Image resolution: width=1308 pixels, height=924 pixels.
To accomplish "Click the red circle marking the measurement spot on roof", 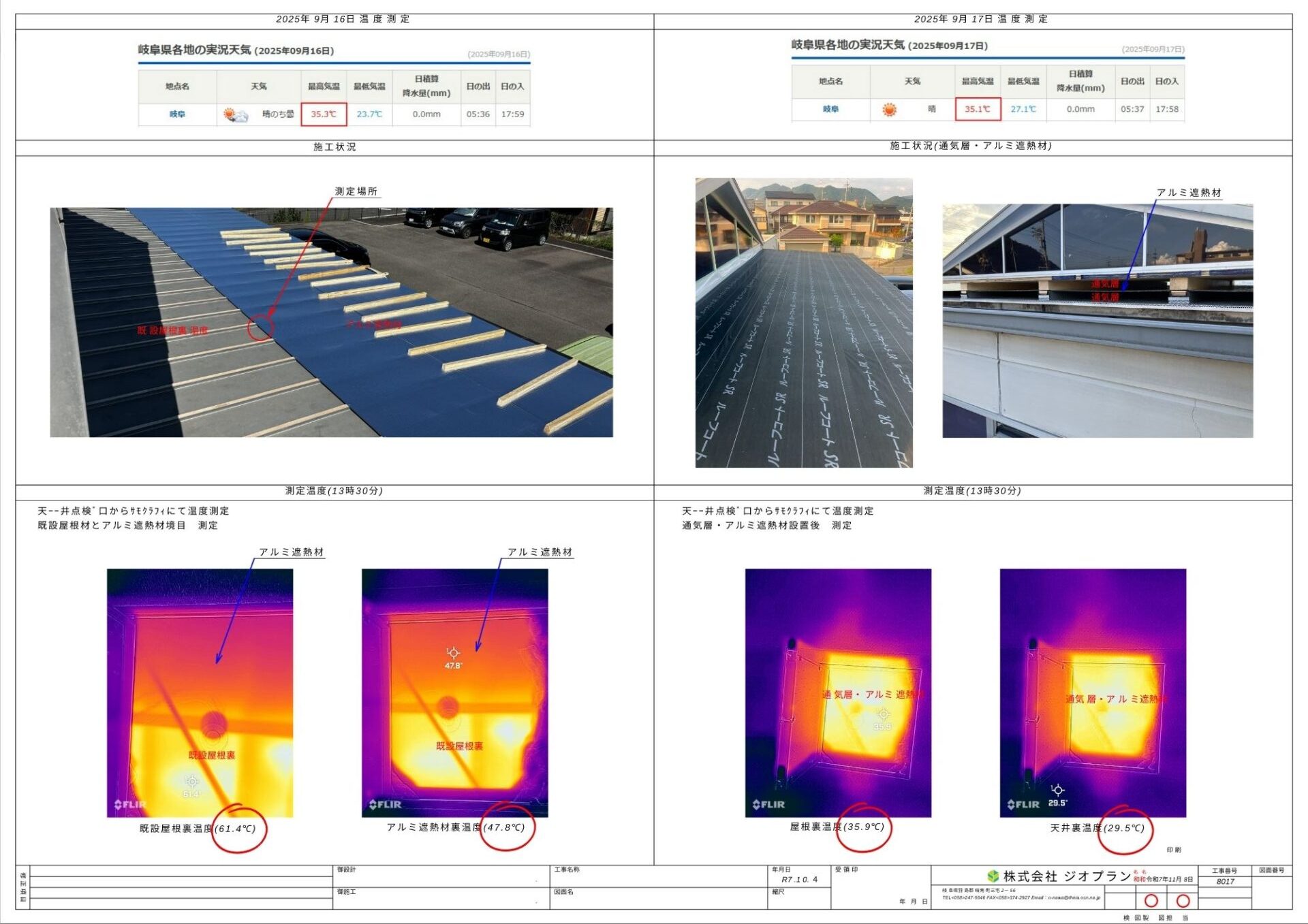I will coord(260,328).
